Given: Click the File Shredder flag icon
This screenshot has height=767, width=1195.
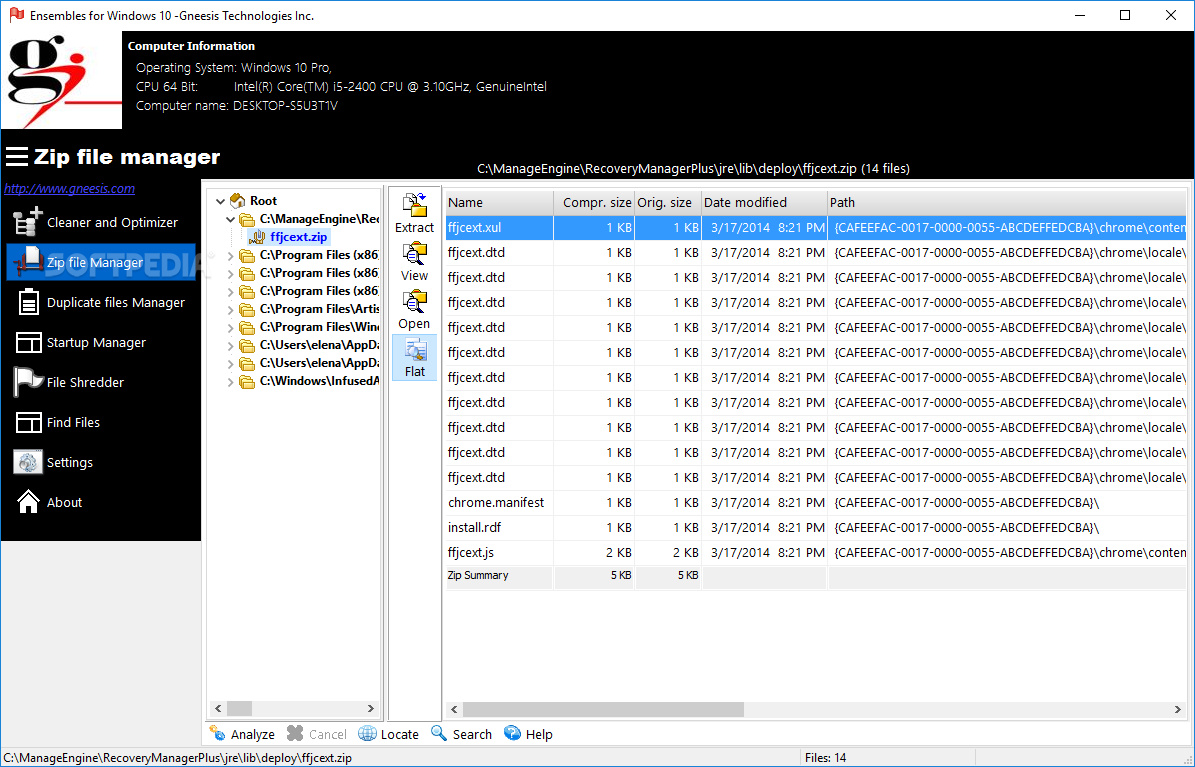Looking at the screenshot, I should [x=28, y=382].
